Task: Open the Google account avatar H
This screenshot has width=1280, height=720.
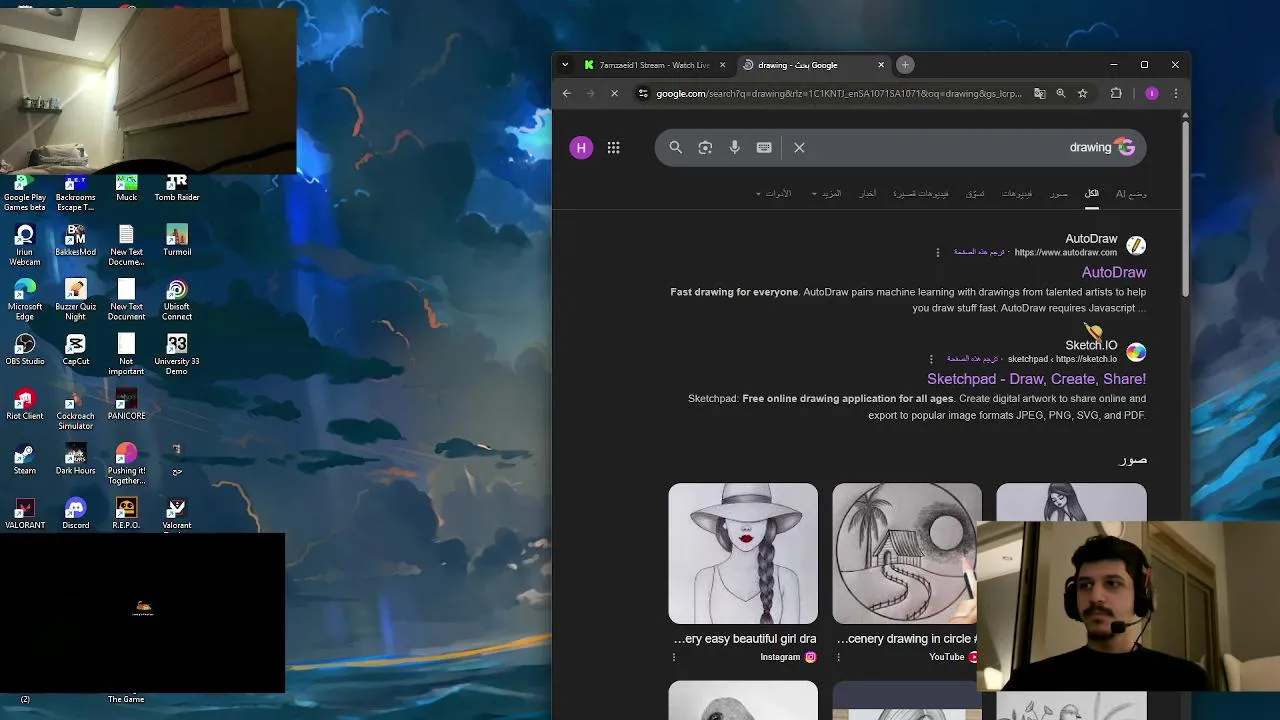Action: [x=581, y=148]
